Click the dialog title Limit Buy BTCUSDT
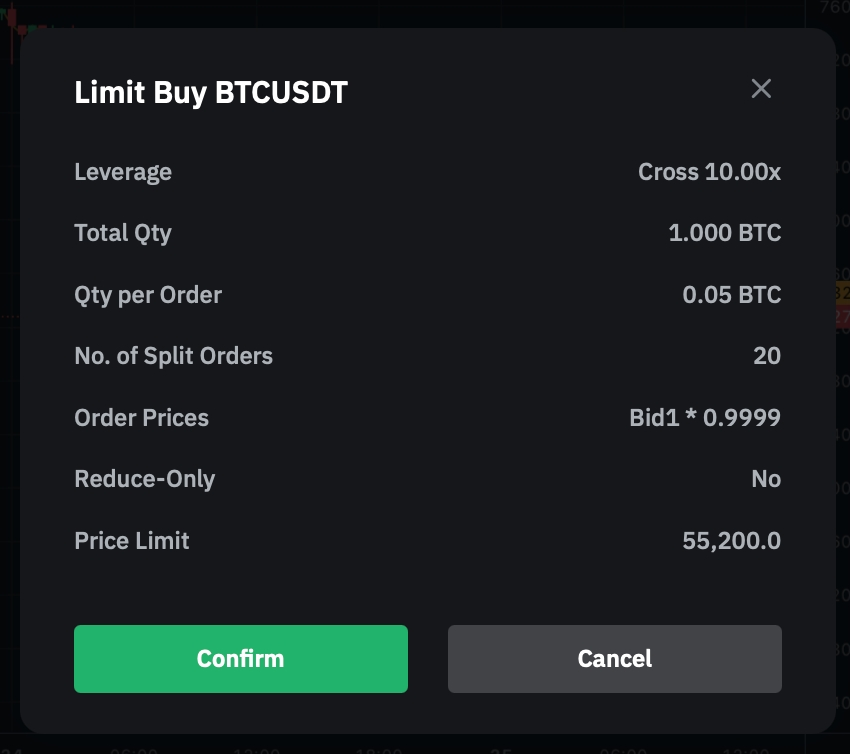Image resolution: width=850 pixels, height=754 pixels. point(211,93)
